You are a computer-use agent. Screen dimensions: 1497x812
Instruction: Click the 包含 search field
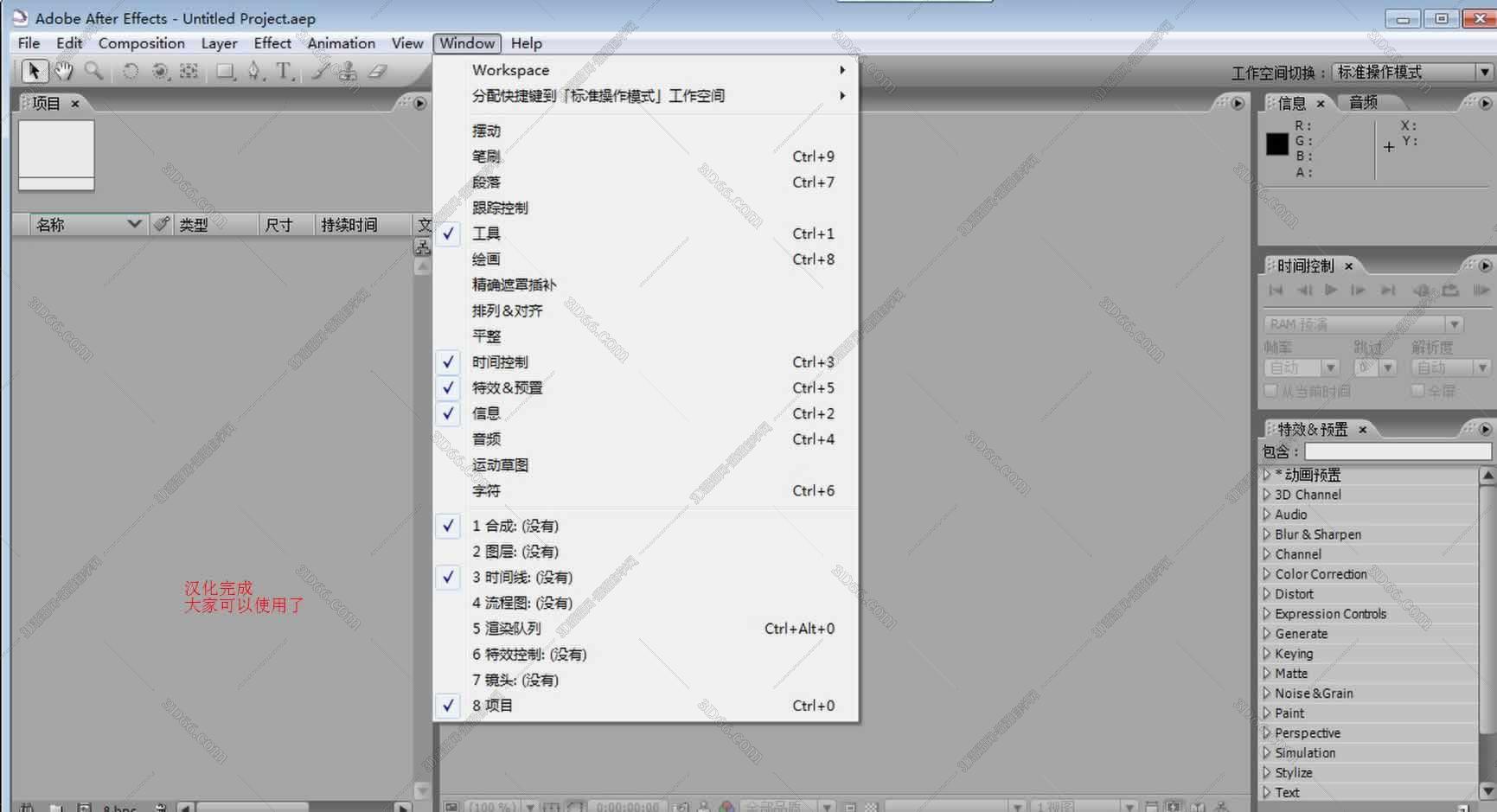(x=1398, y=451)
